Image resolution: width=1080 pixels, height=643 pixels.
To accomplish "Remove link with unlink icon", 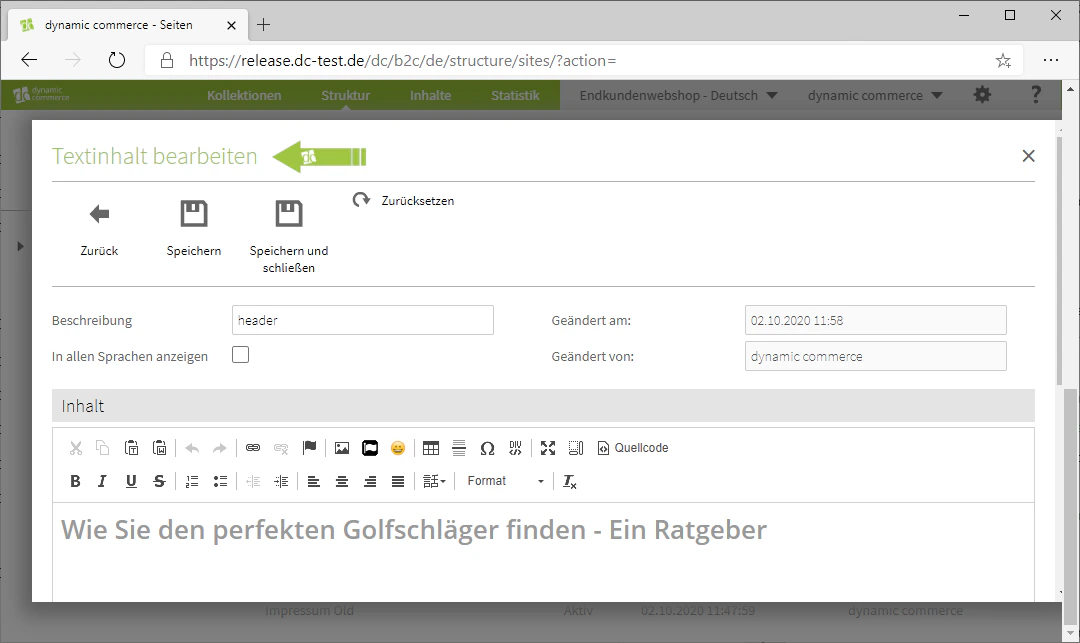I will (281, 448).
